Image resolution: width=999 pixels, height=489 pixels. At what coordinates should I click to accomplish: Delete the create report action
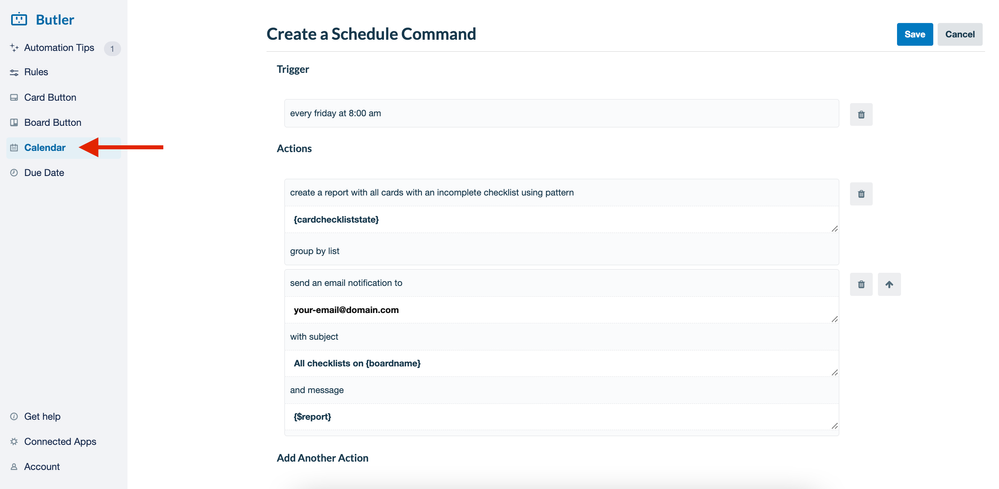pos(861,194)
